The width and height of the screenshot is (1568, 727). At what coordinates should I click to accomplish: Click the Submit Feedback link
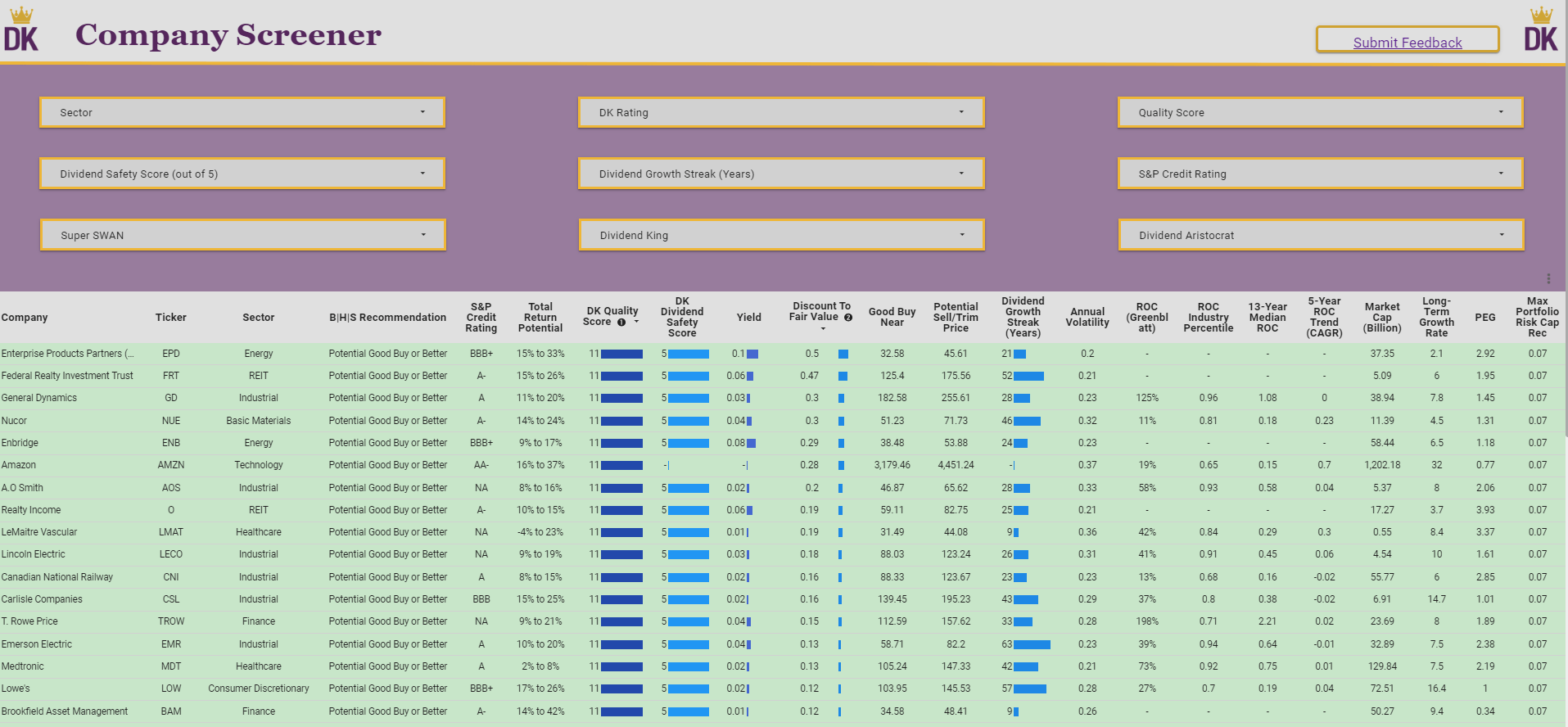coord(1408,43)
